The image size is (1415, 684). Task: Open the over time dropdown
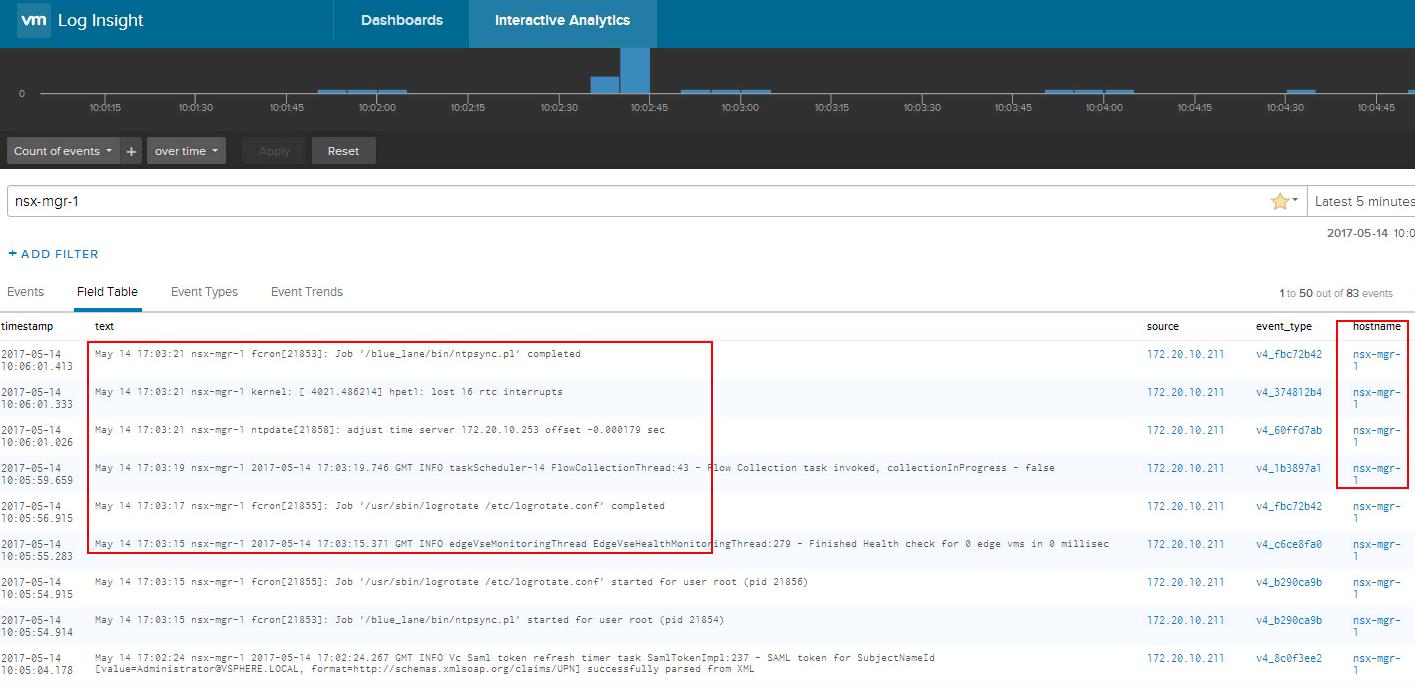point(187,151)
